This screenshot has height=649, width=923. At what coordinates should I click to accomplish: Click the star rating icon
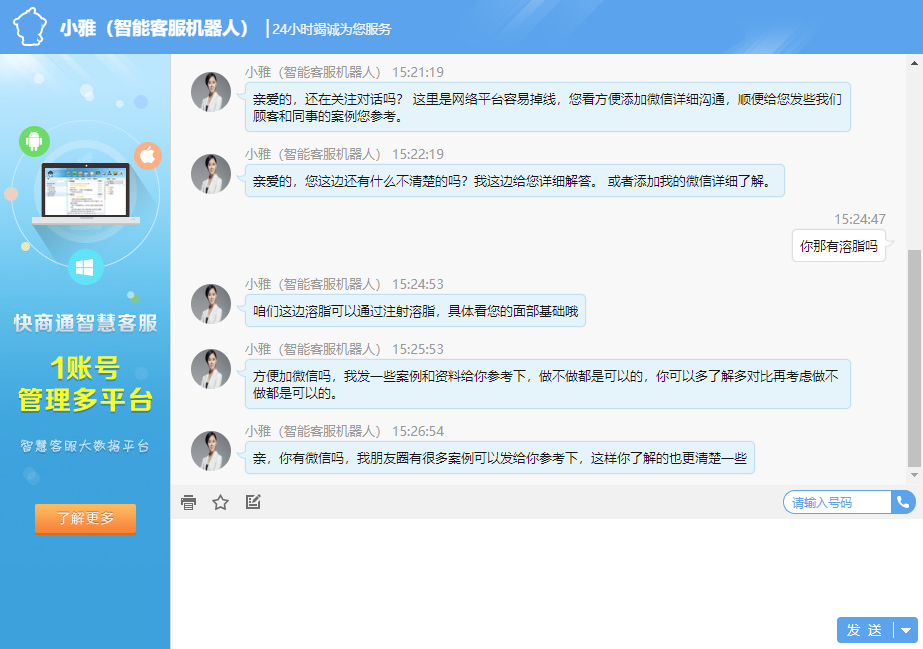(221, 502)
